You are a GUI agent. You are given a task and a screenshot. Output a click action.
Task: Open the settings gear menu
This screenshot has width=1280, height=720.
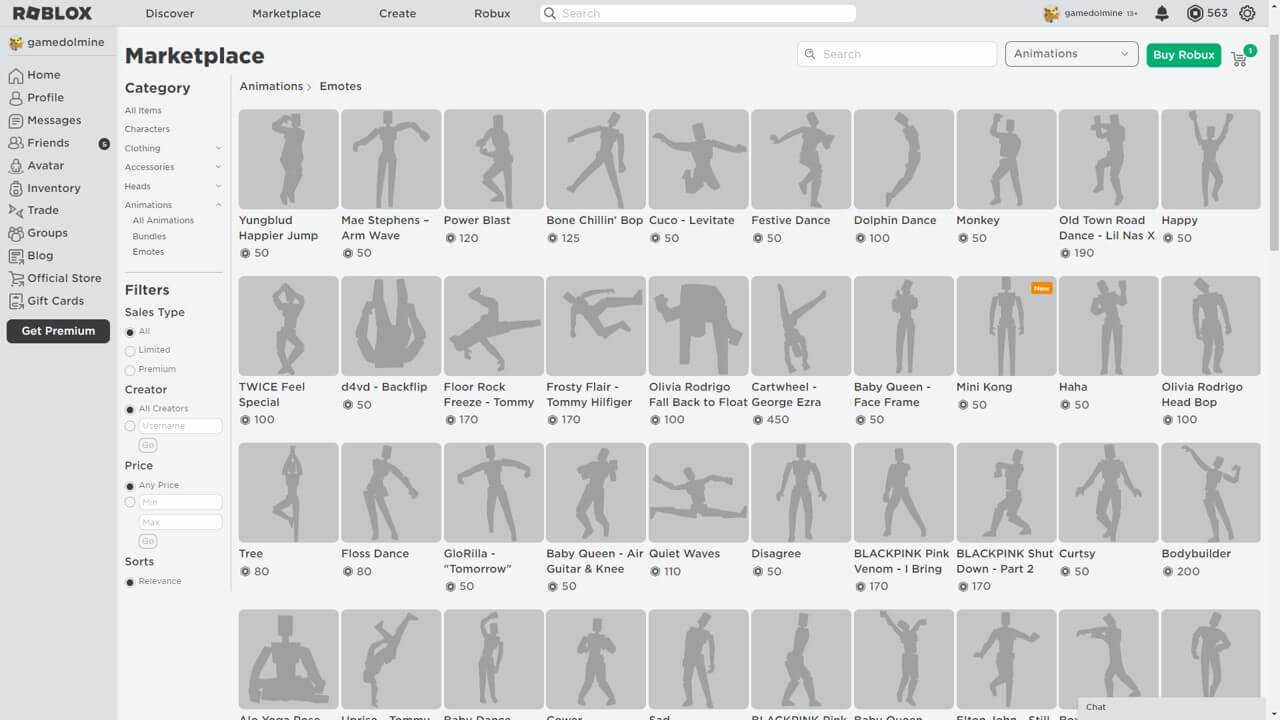1247,13
